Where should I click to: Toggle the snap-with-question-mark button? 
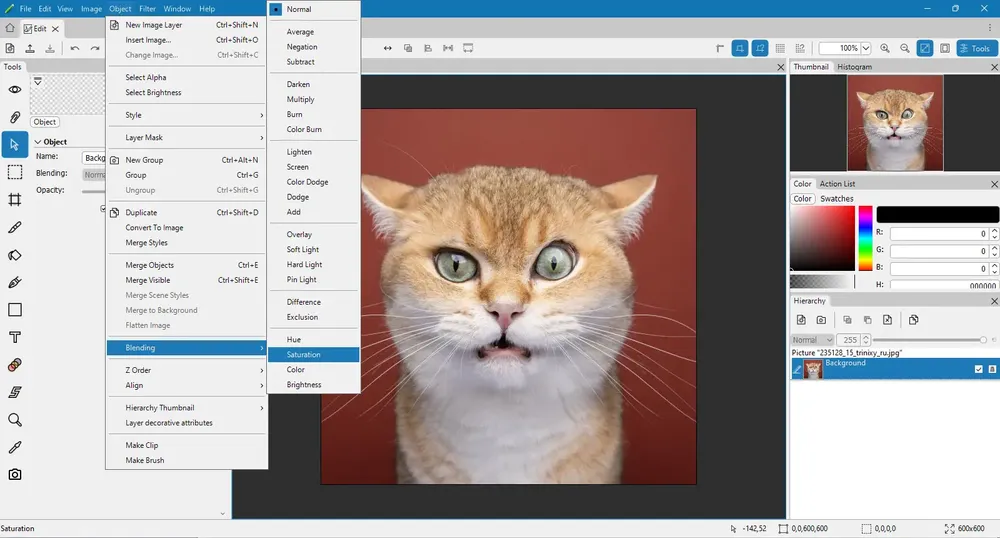(760, 48)
